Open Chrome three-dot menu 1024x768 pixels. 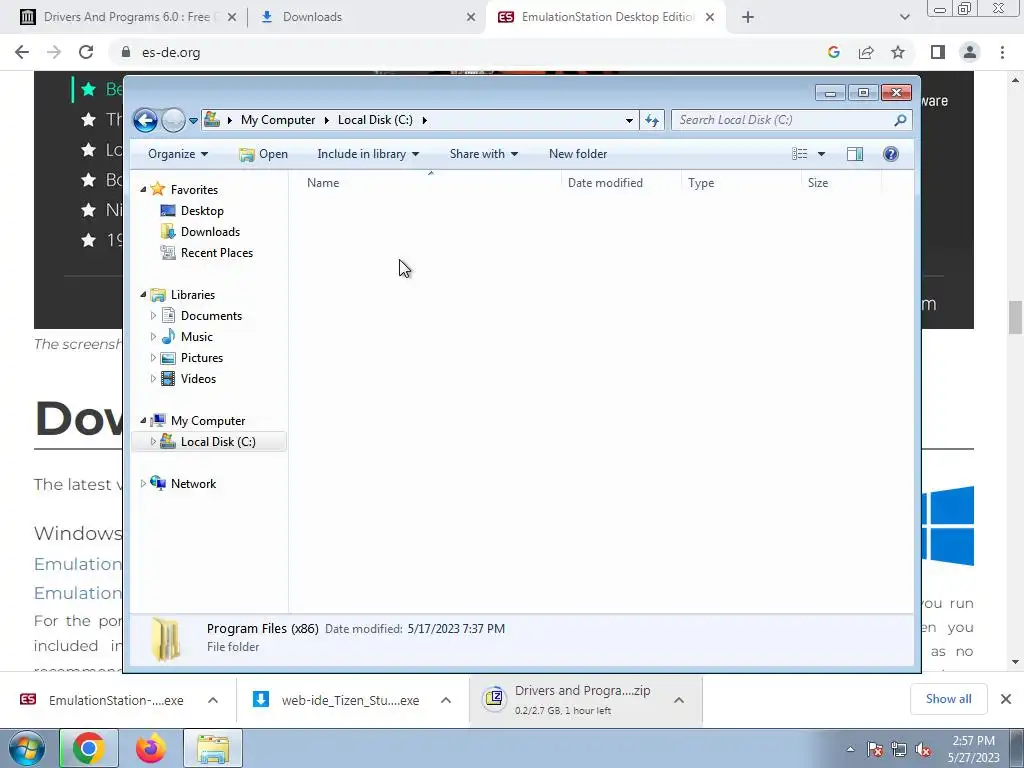[1002, 52]
